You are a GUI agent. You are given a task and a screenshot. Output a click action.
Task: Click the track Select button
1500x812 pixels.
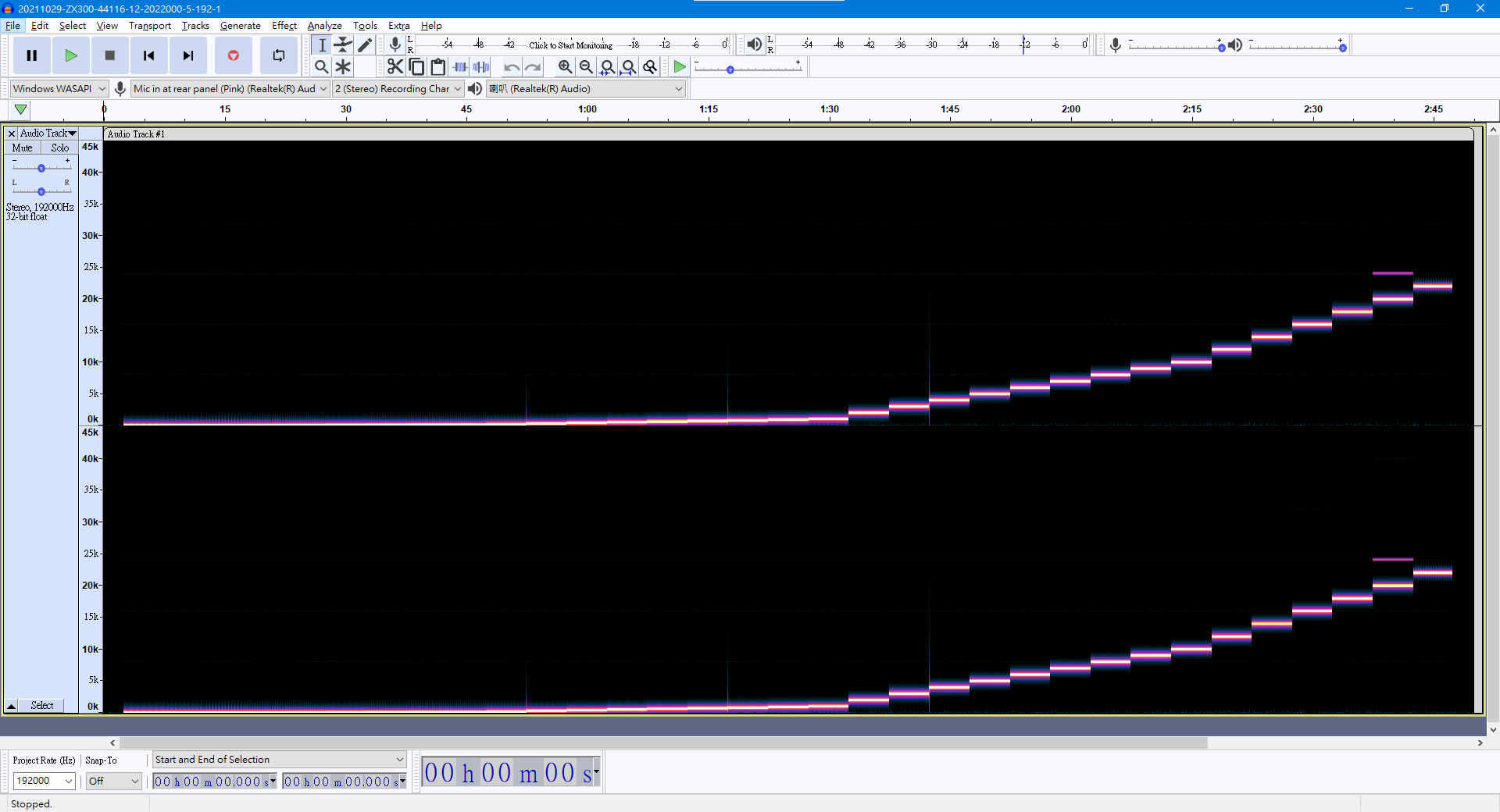pos(42,706)
